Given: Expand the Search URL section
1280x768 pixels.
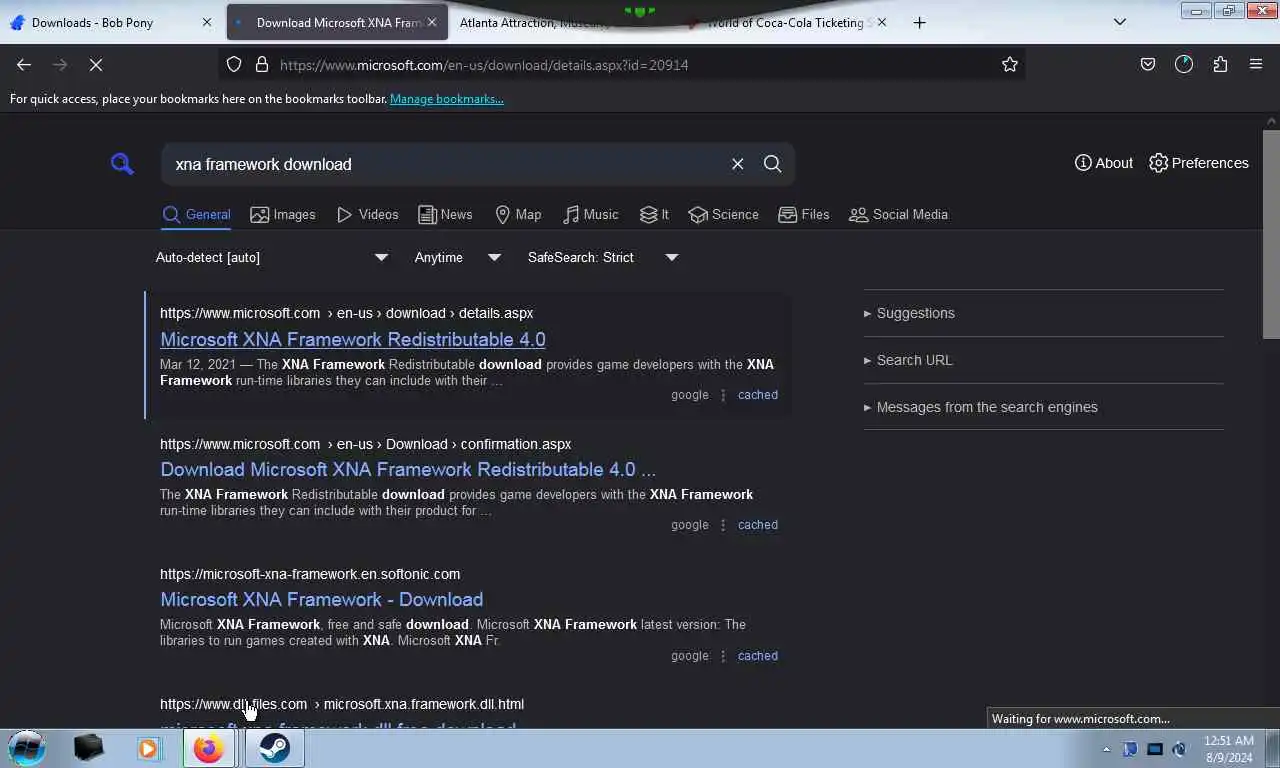Looking at the screenshot, I should tap(908, 360).
